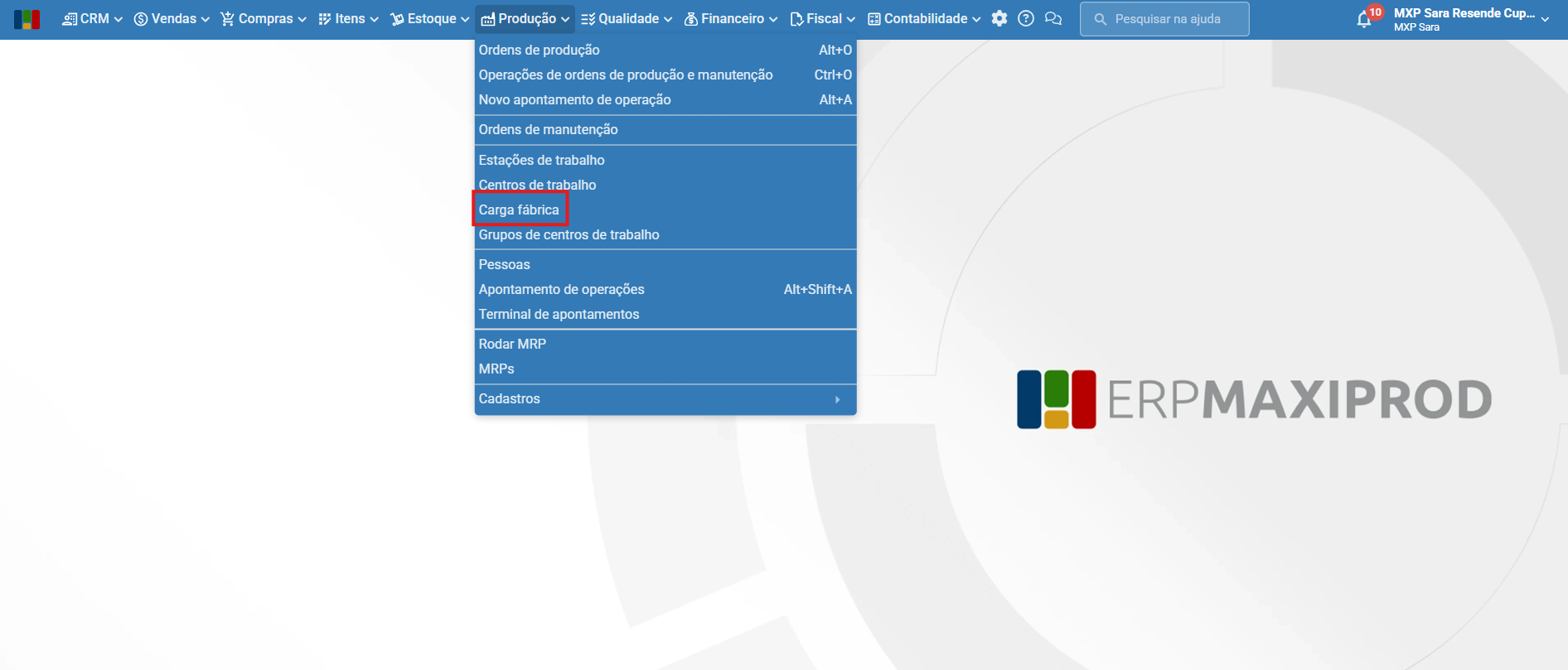Click the Qualidade checklist icon
1568x670 pixels.
tap(588, 19)
